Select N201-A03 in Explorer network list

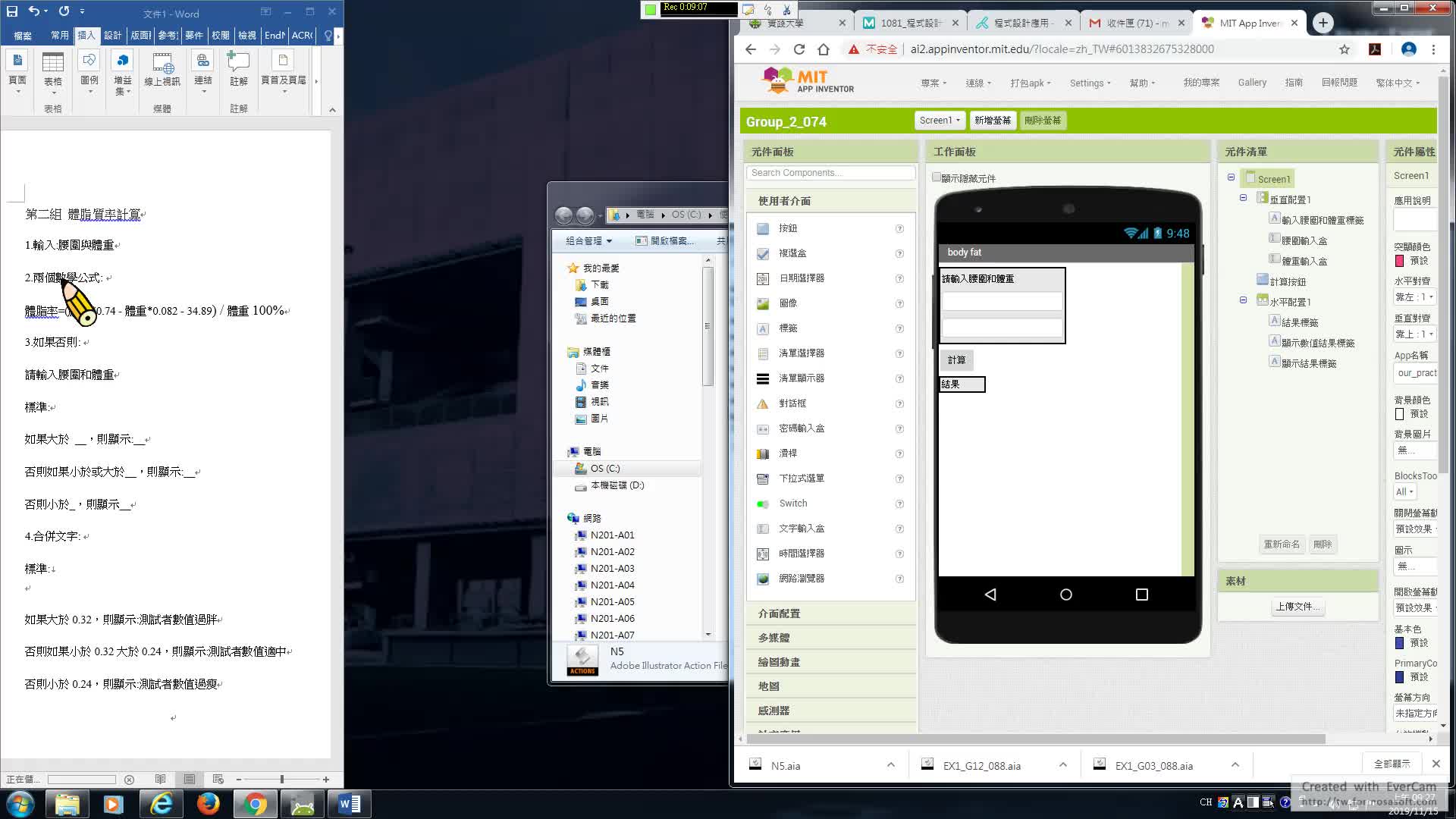coord(612,569)
